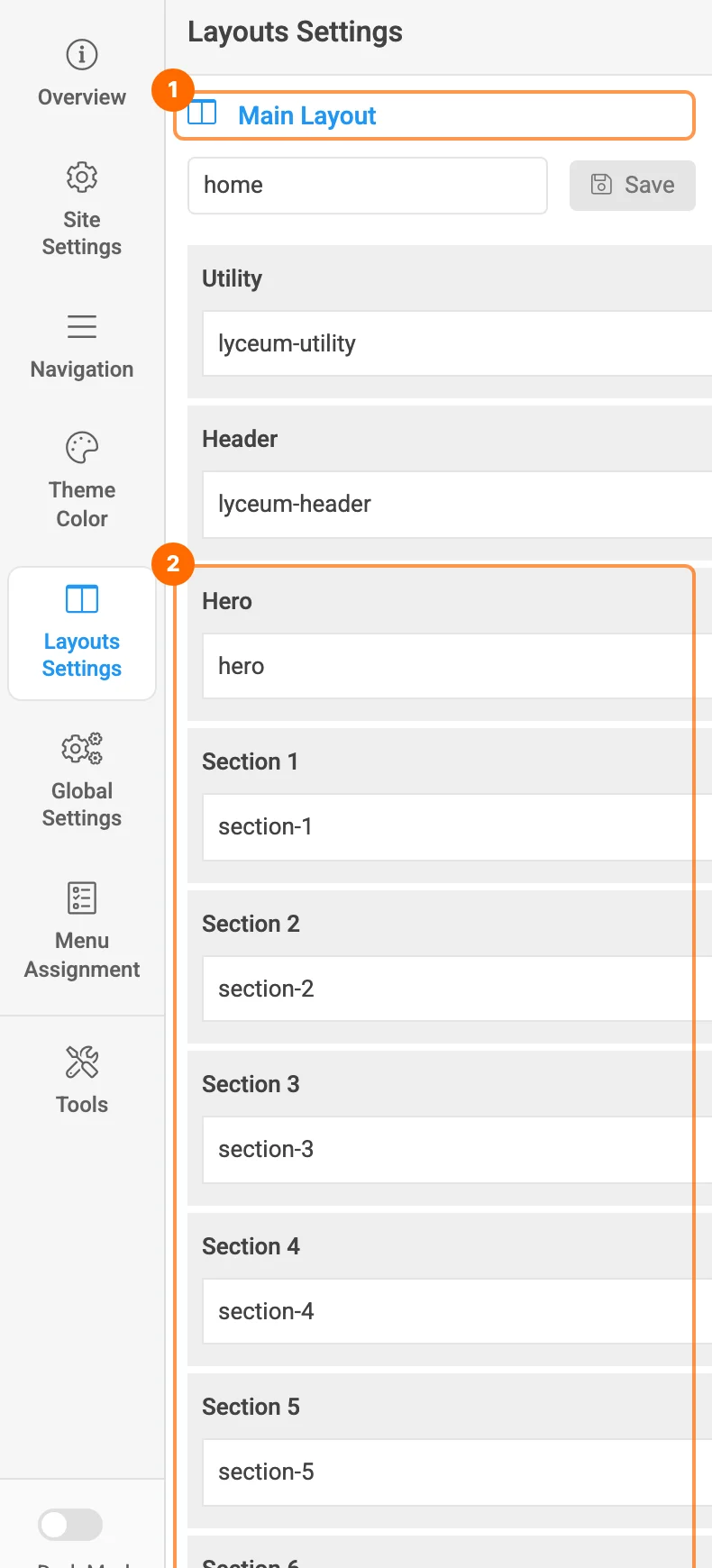Click the Main Layout heading link
Viewport: 712px width, 1568px height.
tap(307, 115)
